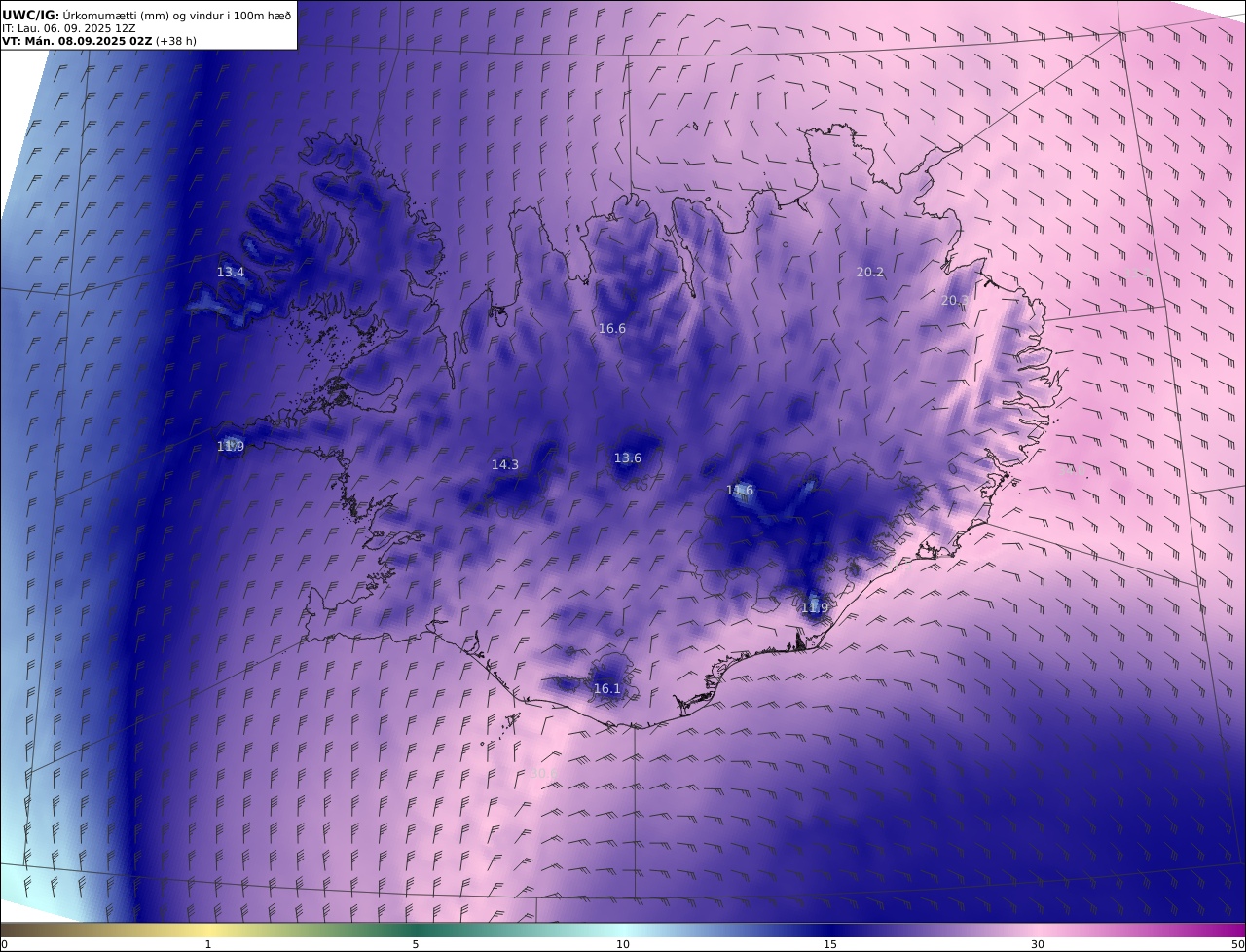Click the 11.9 value at the southeast coast
1246x952 pixels.
point(815,608)
